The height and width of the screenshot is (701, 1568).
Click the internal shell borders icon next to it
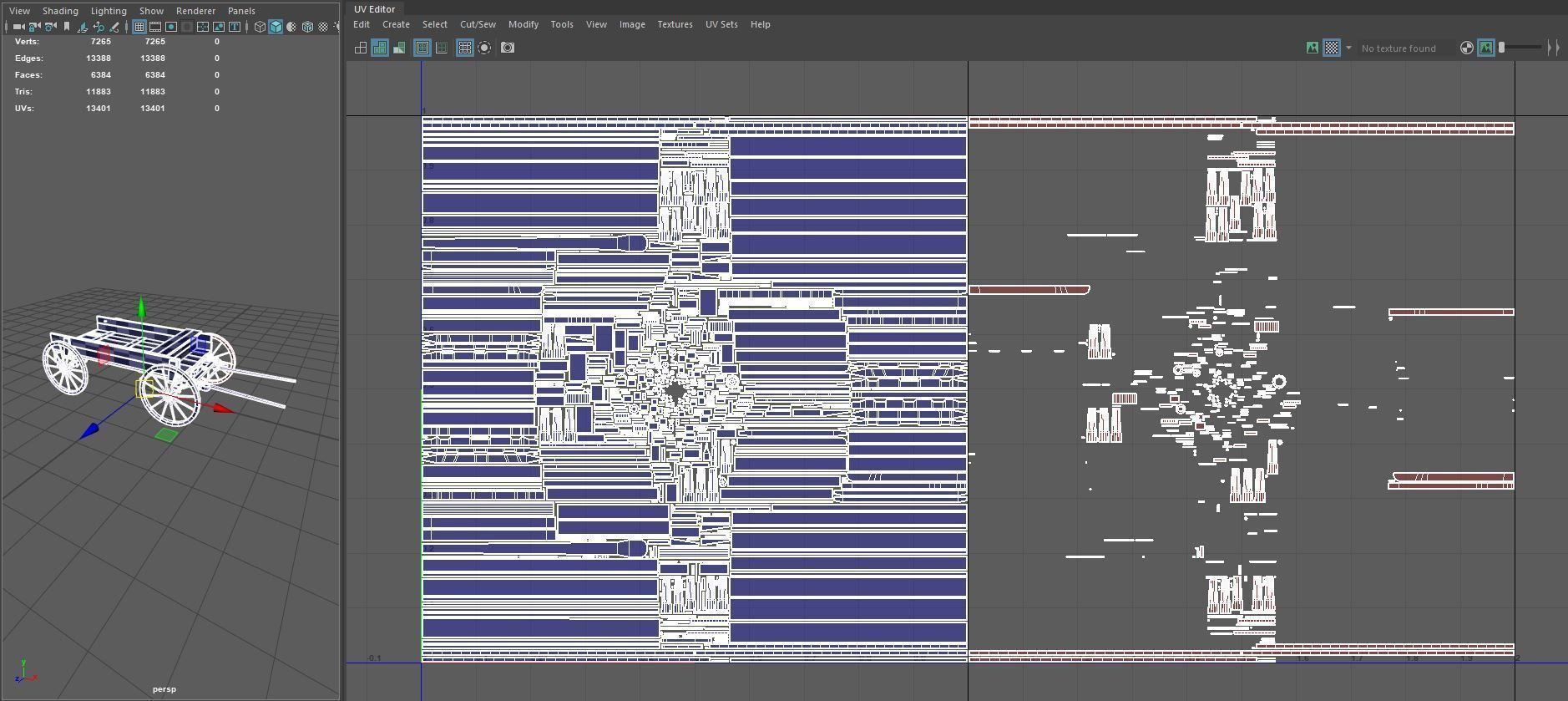tap(442, 48)
